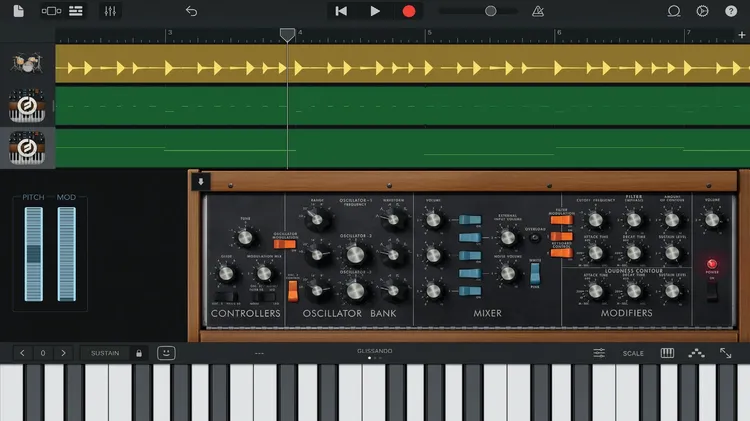Select the third track synth icon
The image size is (750, 421).
coord(27,148)
